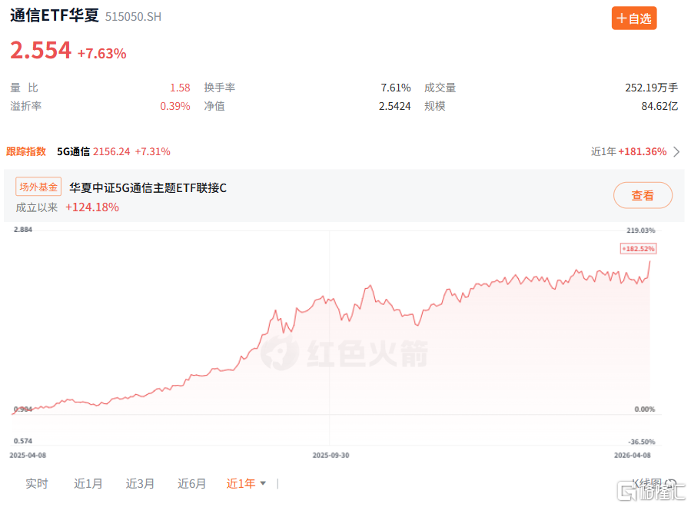Switch to the 近1月 tab
The width and height of the screenshot is (692, 508).
88,484
